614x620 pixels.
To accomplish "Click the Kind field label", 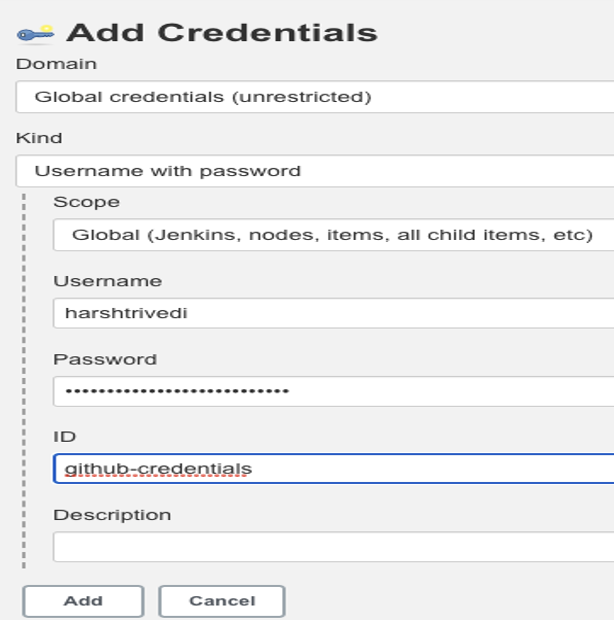I will tap(39, 138).
